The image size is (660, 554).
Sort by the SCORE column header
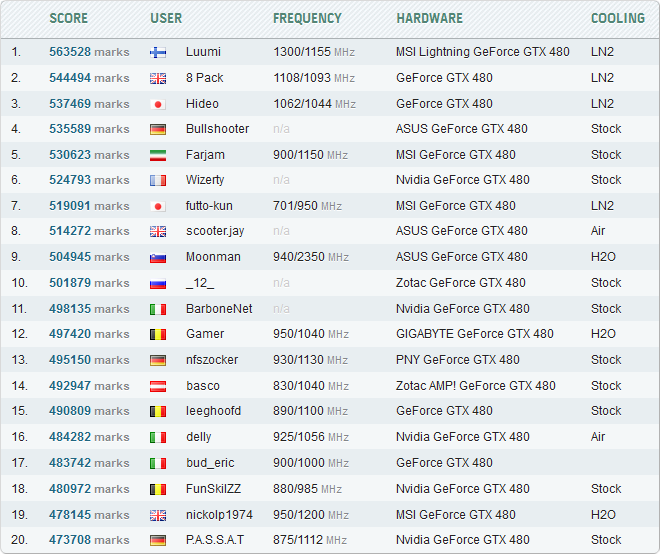[x=69, y=18]
